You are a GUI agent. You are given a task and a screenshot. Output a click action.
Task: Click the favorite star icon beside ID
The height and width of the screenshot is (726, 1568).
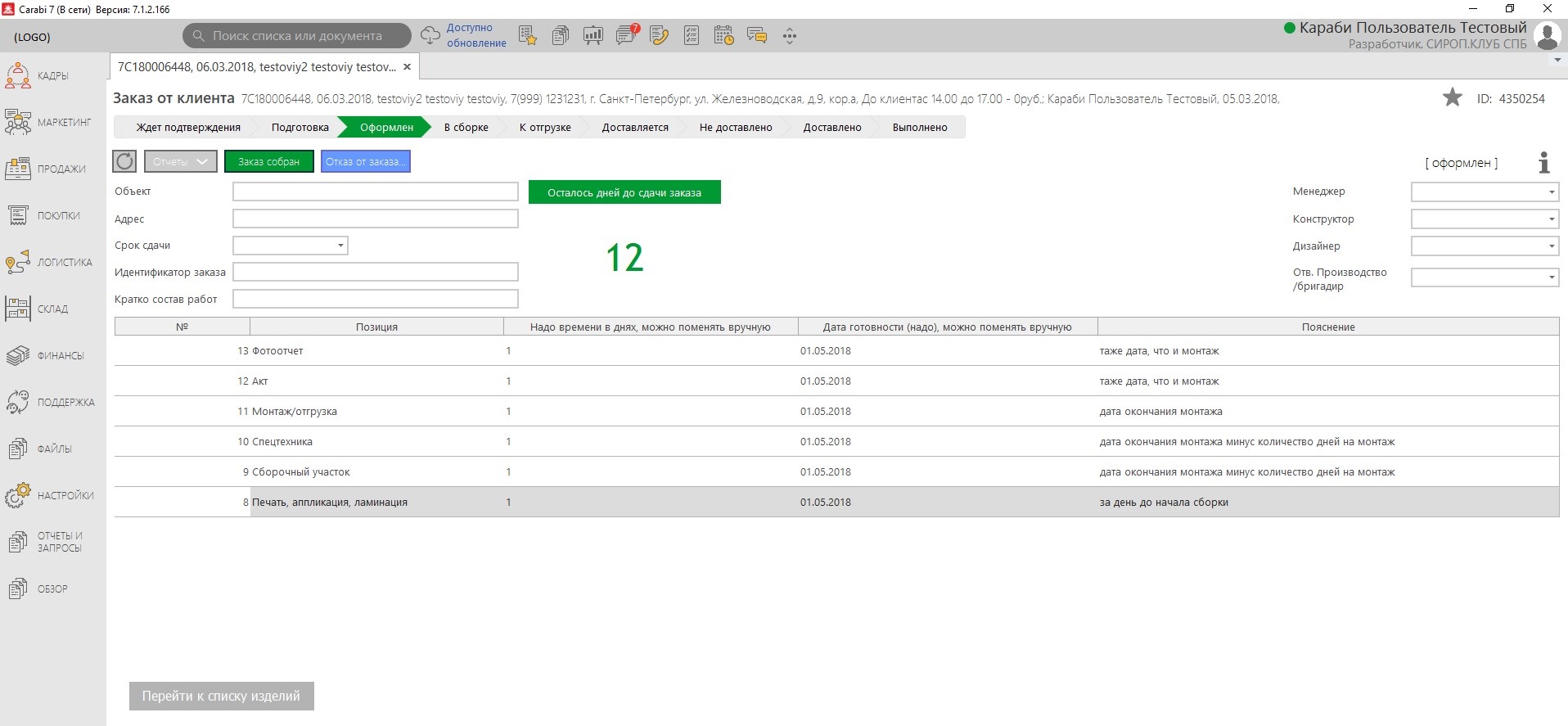1452,98
